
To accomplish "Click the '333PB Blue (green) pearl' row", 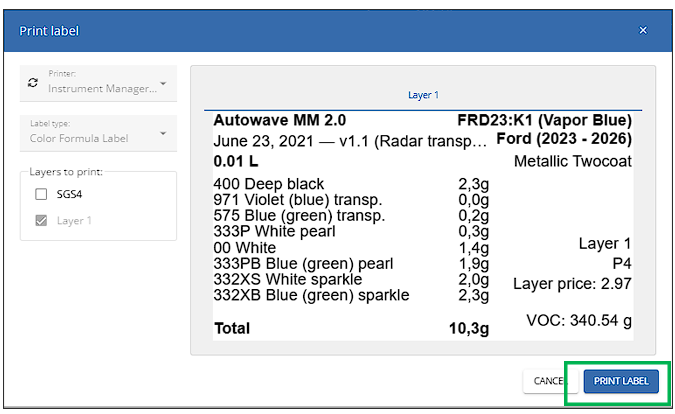I will 351,263.
